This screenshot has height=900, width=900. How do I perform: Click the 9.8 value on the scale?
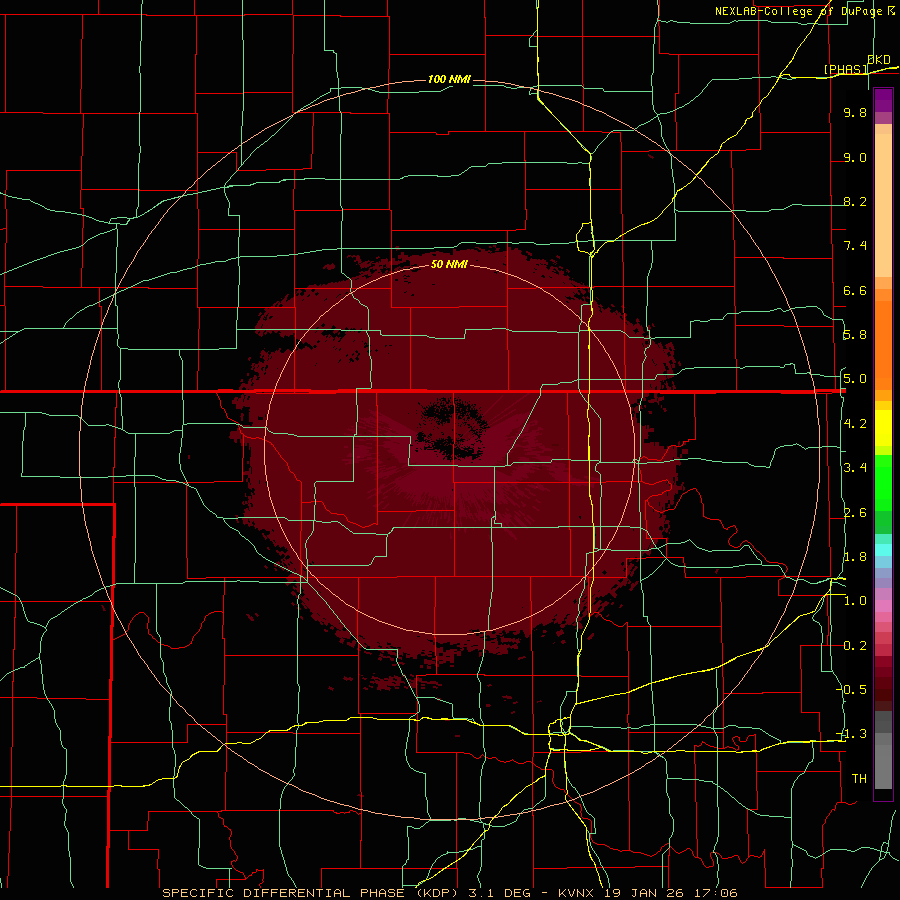tap(855, 112)
